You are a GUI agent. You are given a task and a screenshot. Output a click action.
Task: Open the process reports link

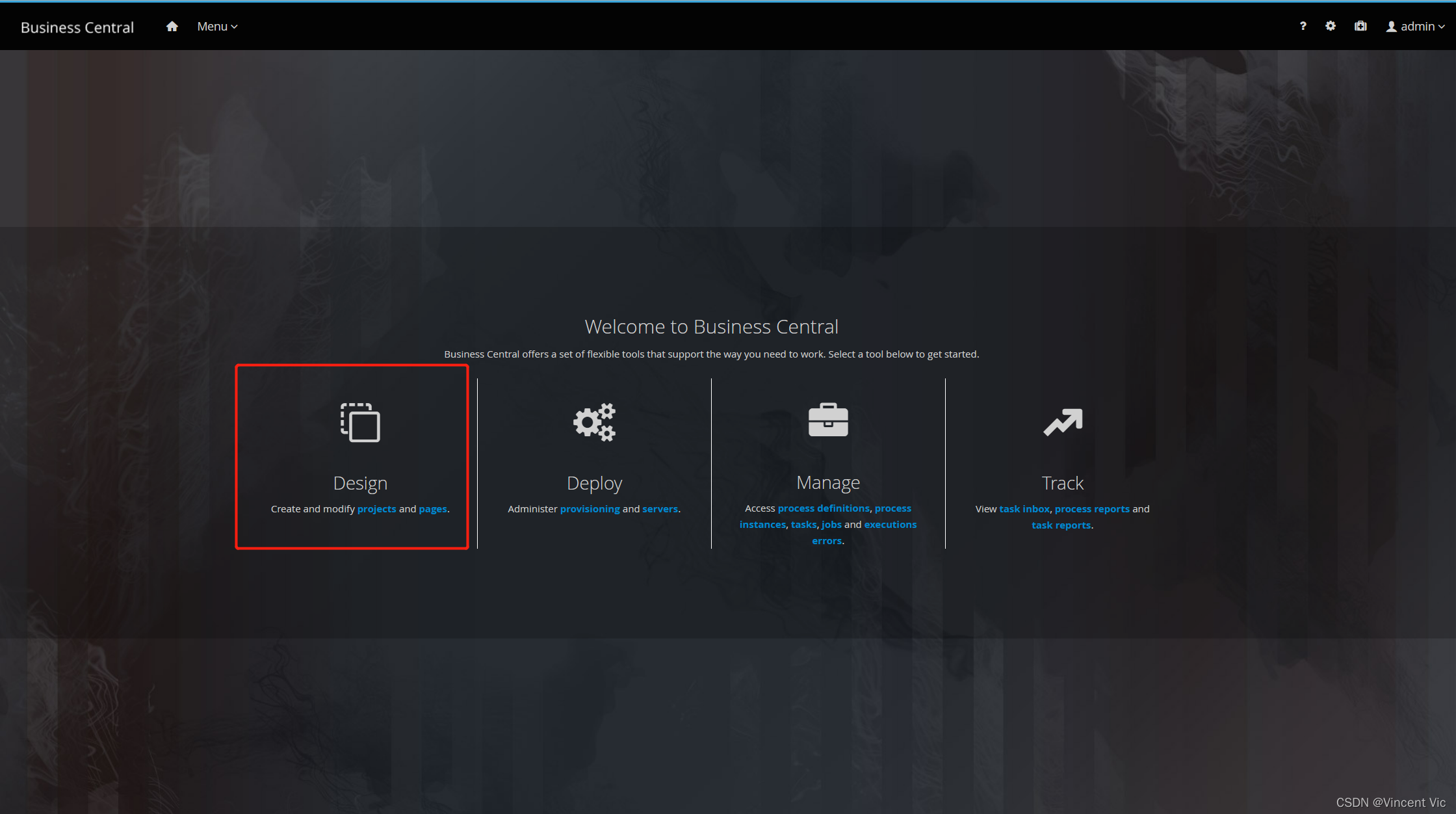point(1092,509)
